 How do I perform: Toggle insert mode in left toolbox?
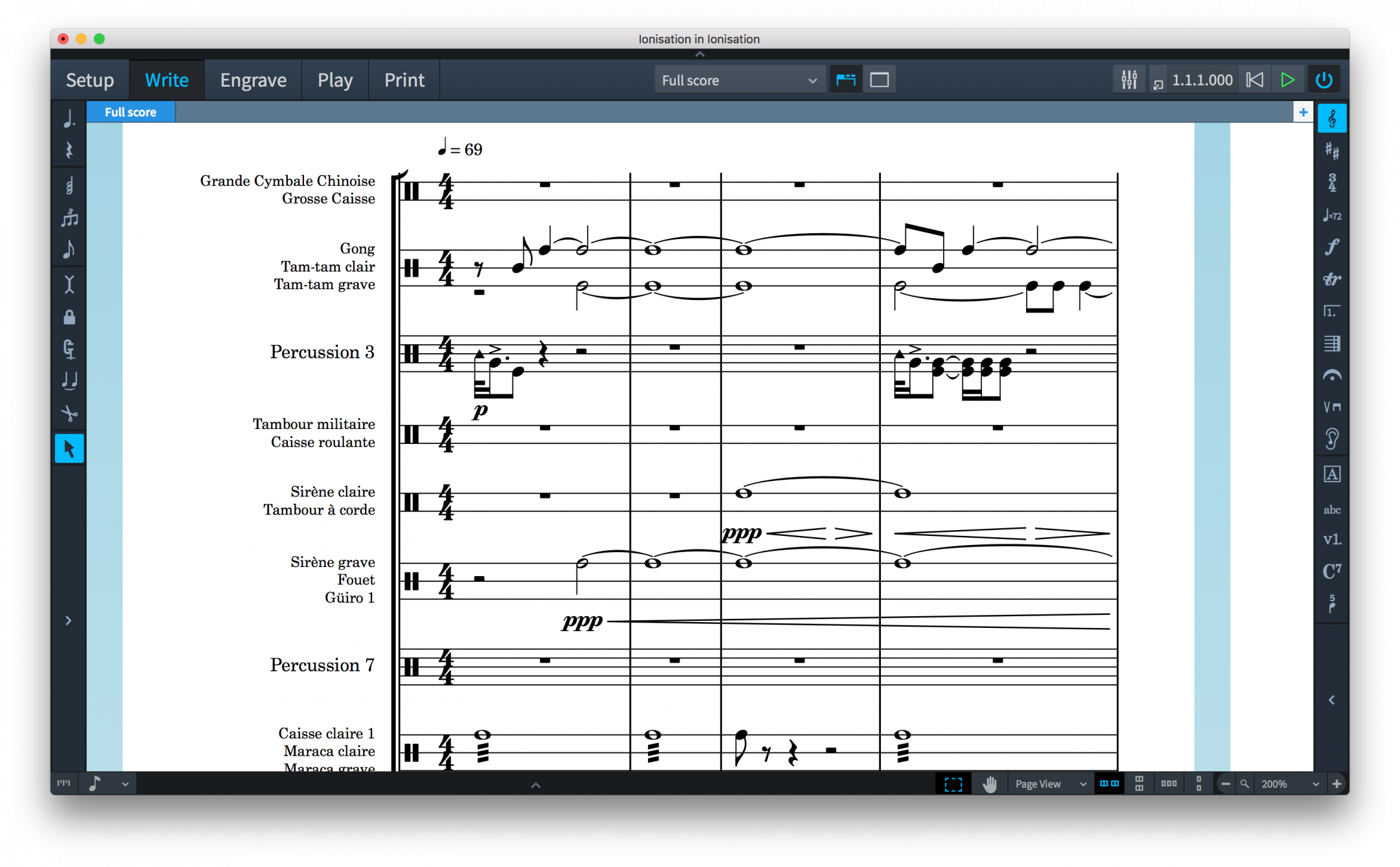point(69,284)
